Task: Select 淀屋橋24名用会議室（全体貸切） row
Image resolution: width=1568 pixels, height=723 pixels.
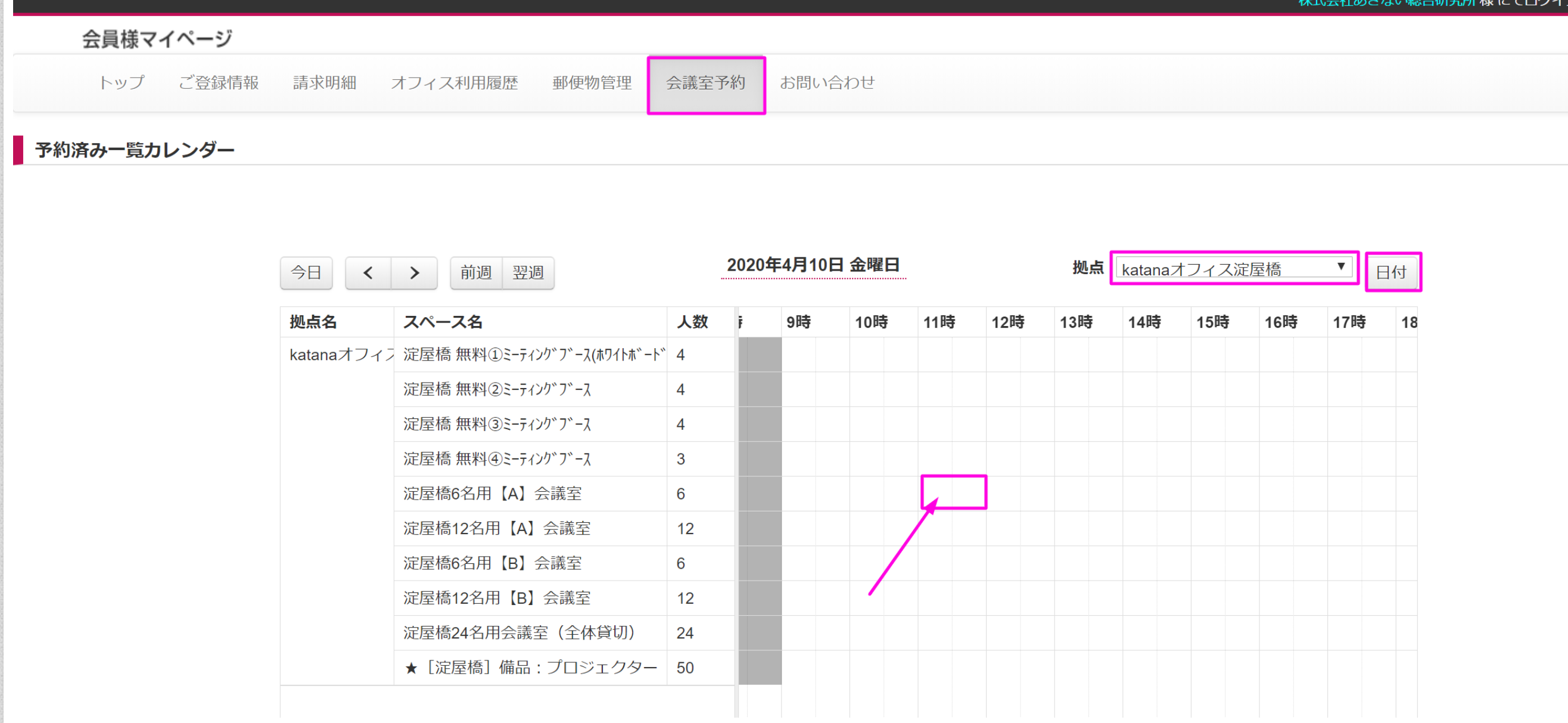Action: [x=519, y=633]
